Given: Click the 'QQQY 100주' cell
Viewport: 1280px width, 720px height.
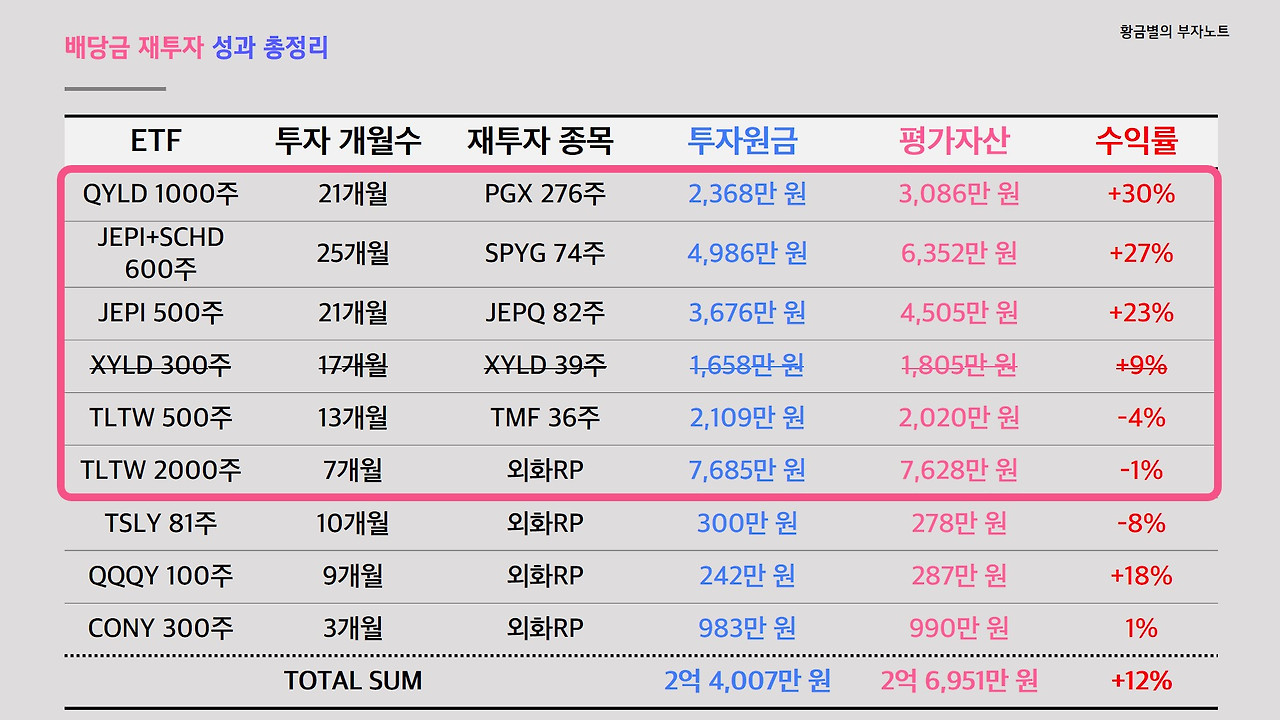Looking at the screenshot, I should [161, 576].
